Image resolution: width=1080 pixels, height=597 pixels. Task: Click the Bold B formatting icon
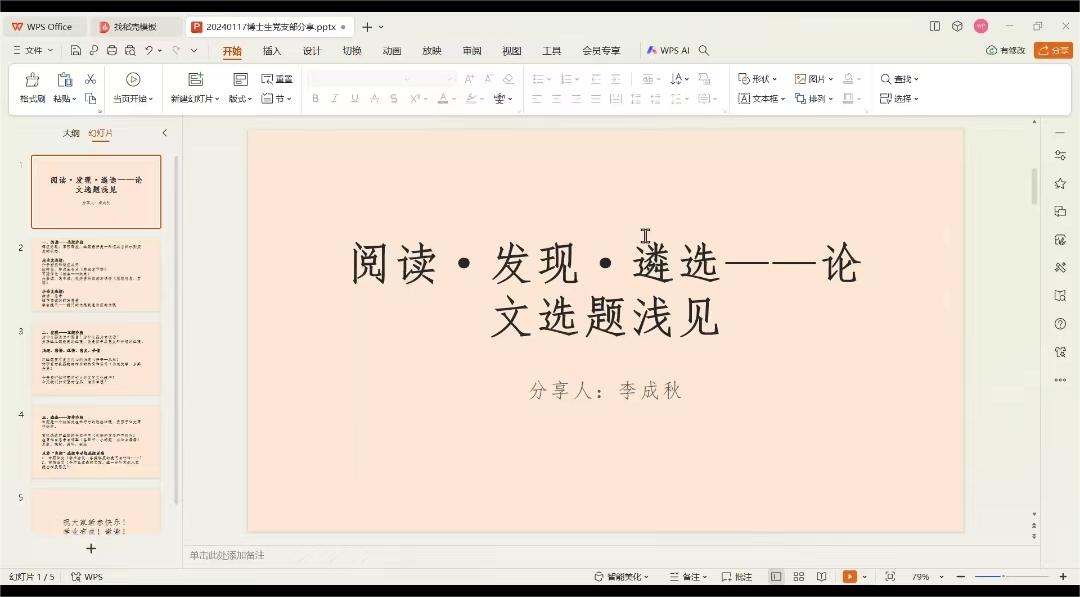click(315, 98)
